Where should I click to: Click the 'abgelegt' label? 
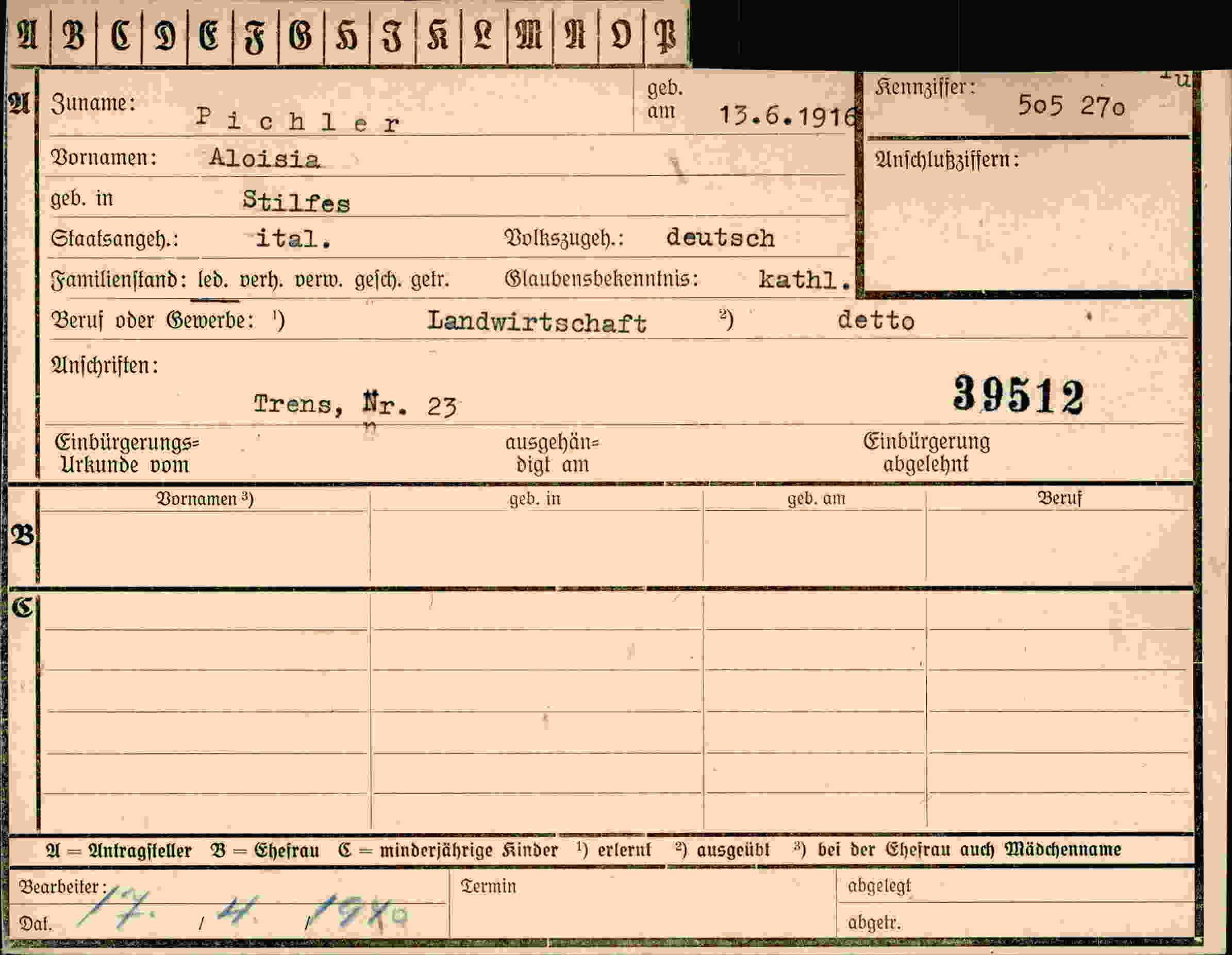tap(879, 886)
